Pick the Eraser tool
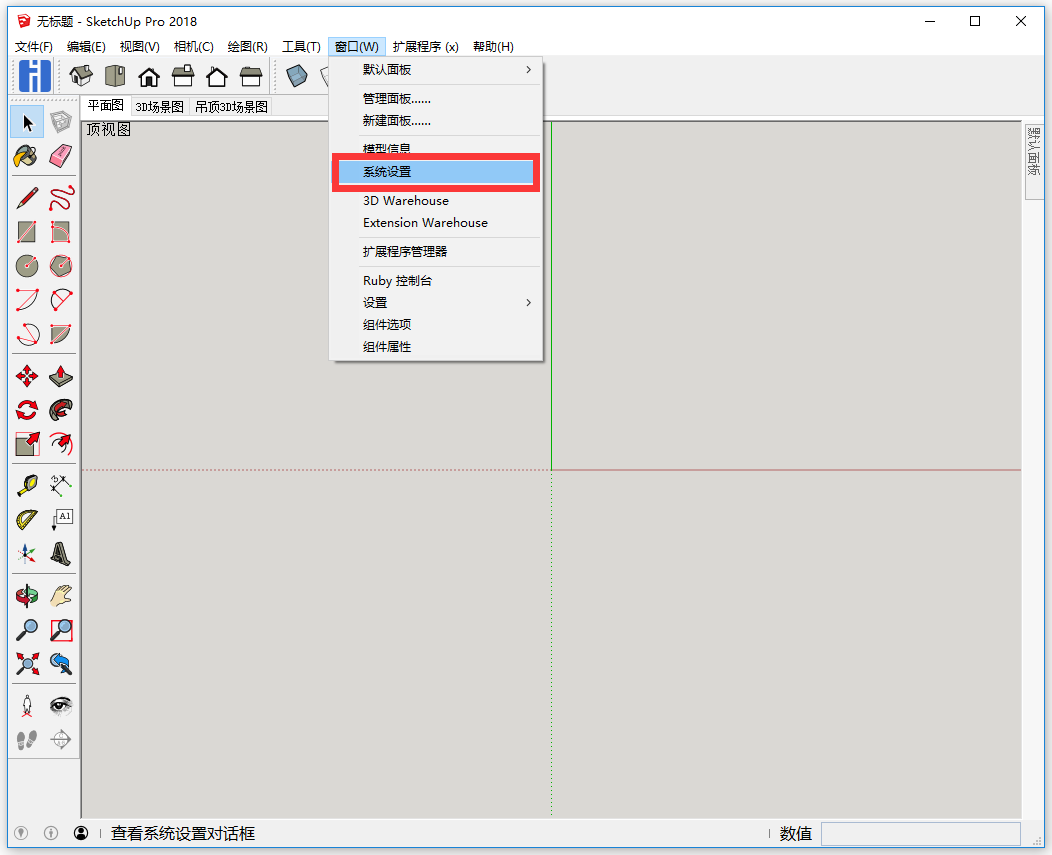 pos(61,156)
